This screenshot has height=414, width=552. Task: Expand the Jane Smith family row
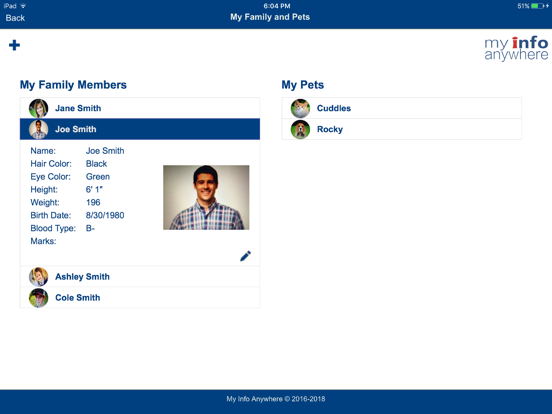pyautogui.click(x=140, y=108)
